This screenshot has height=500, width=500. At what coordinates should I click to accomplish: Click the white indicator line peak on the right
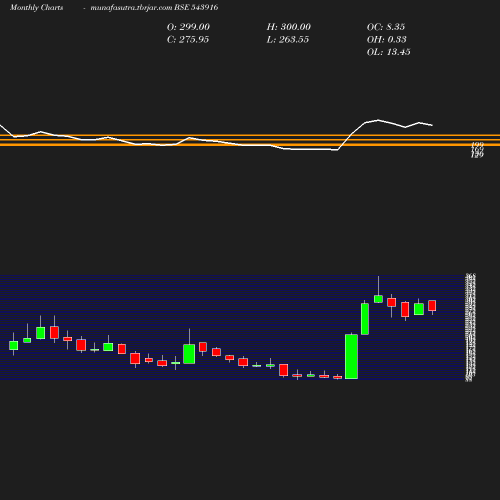tap(378, 120)
